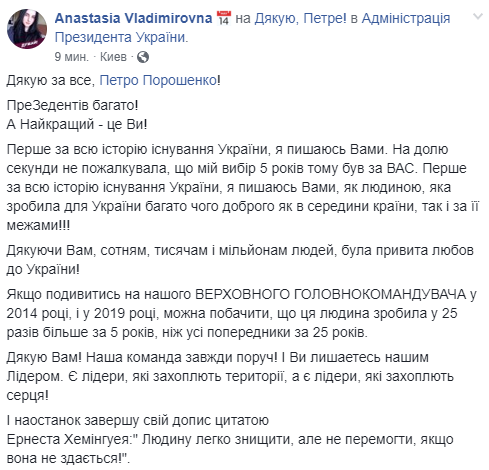Click the 'Дякую за все,' greeting text

pos(51,80)
